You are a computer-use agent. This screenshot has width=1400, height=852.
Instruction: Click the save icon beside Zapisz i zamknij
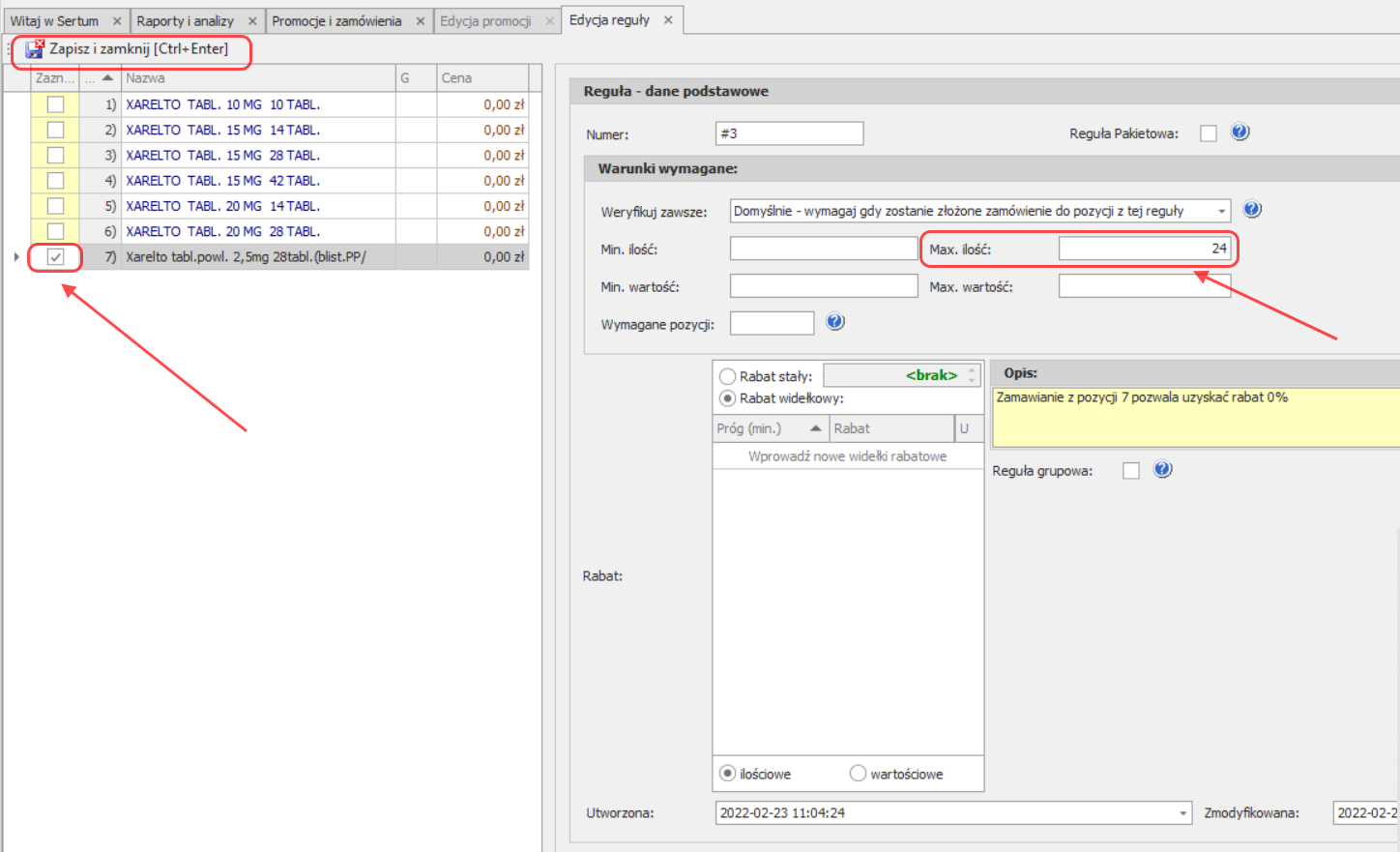34,49
